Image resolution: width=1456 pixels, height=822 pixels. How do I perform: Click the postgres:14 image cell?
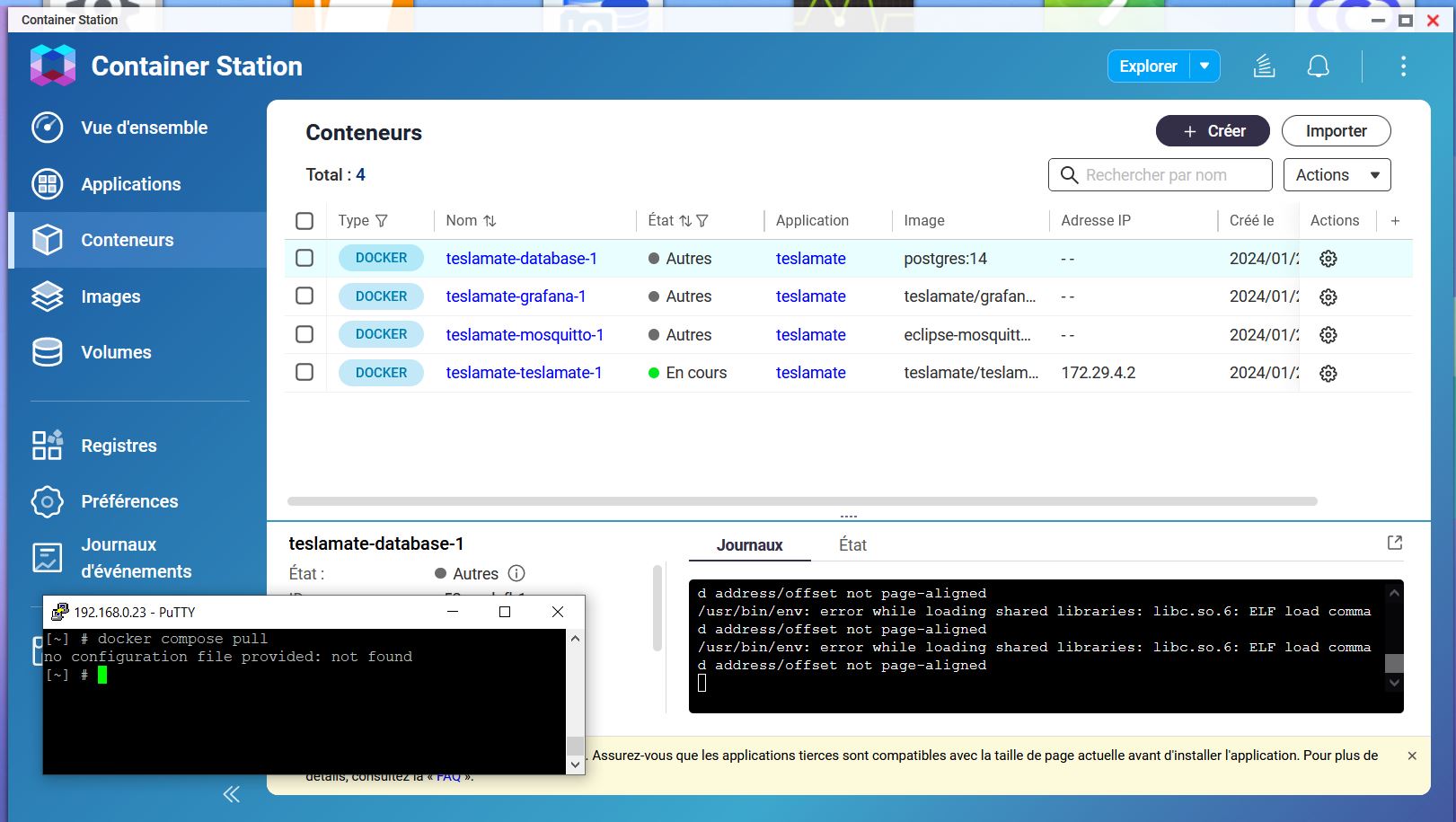tap(945, 259)
